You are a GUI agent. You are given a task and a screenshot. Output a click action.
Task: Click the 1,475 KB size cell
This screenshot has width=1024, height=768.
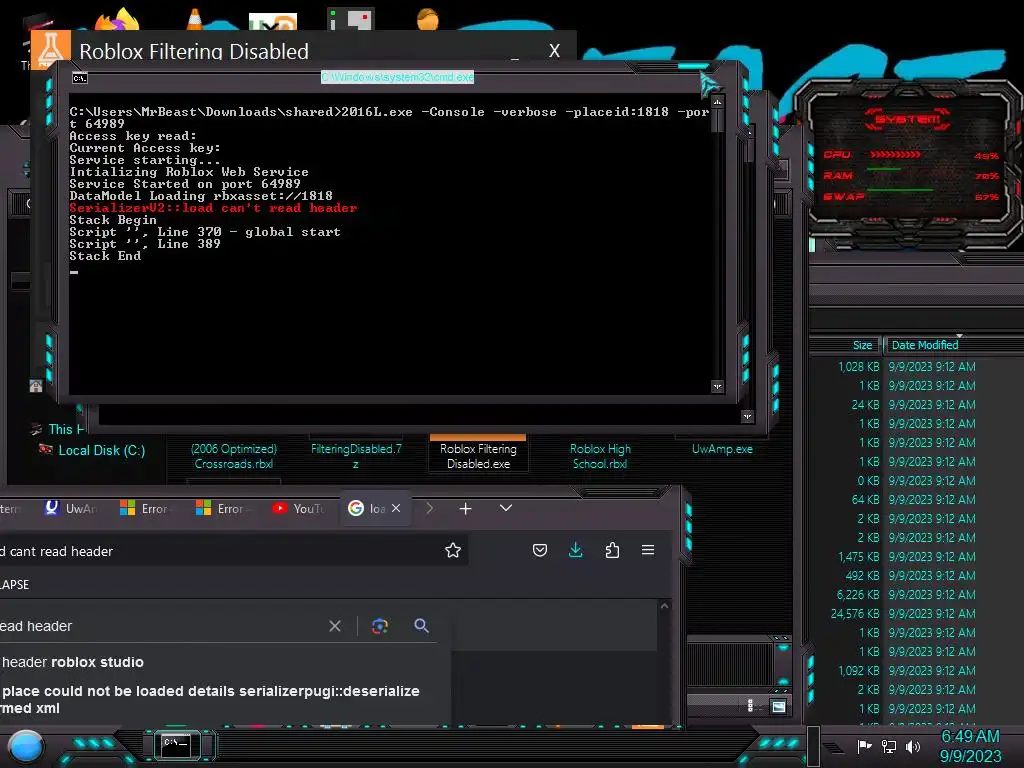[858, 556]
